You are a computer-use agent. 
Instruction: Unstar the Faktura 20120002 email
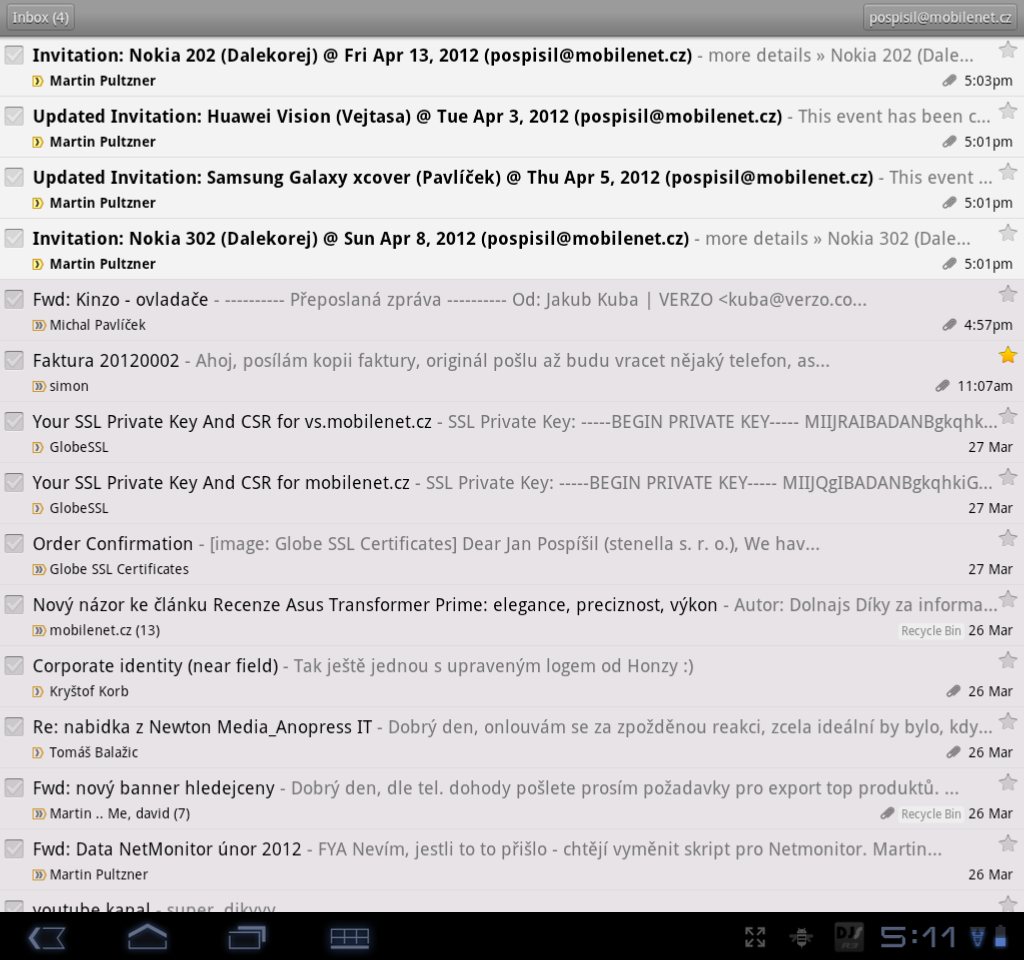[1007, 355]
